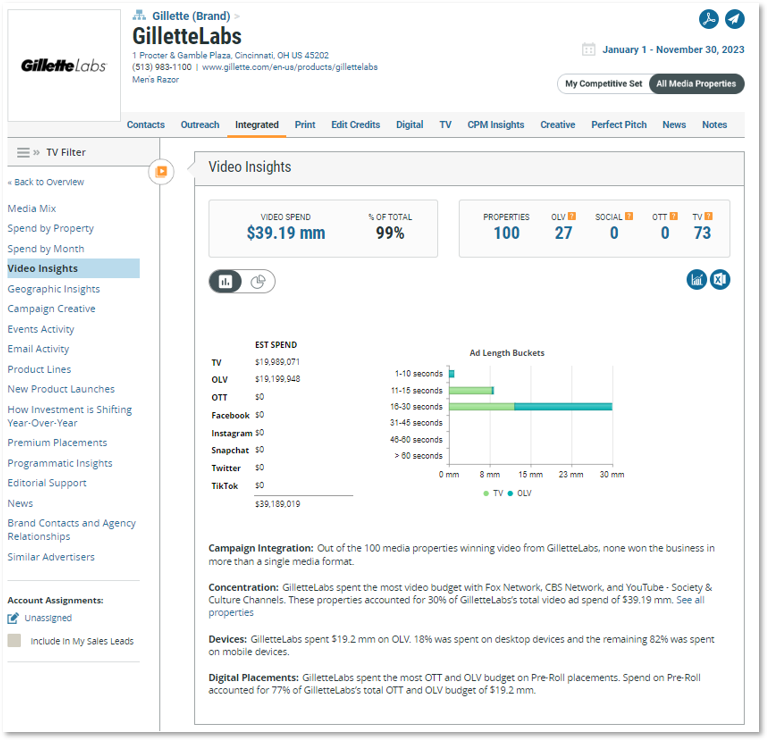Click the 11-15 seconds TV bar
This screenshot has height=741, width=768.
click(x=470, y=390)
